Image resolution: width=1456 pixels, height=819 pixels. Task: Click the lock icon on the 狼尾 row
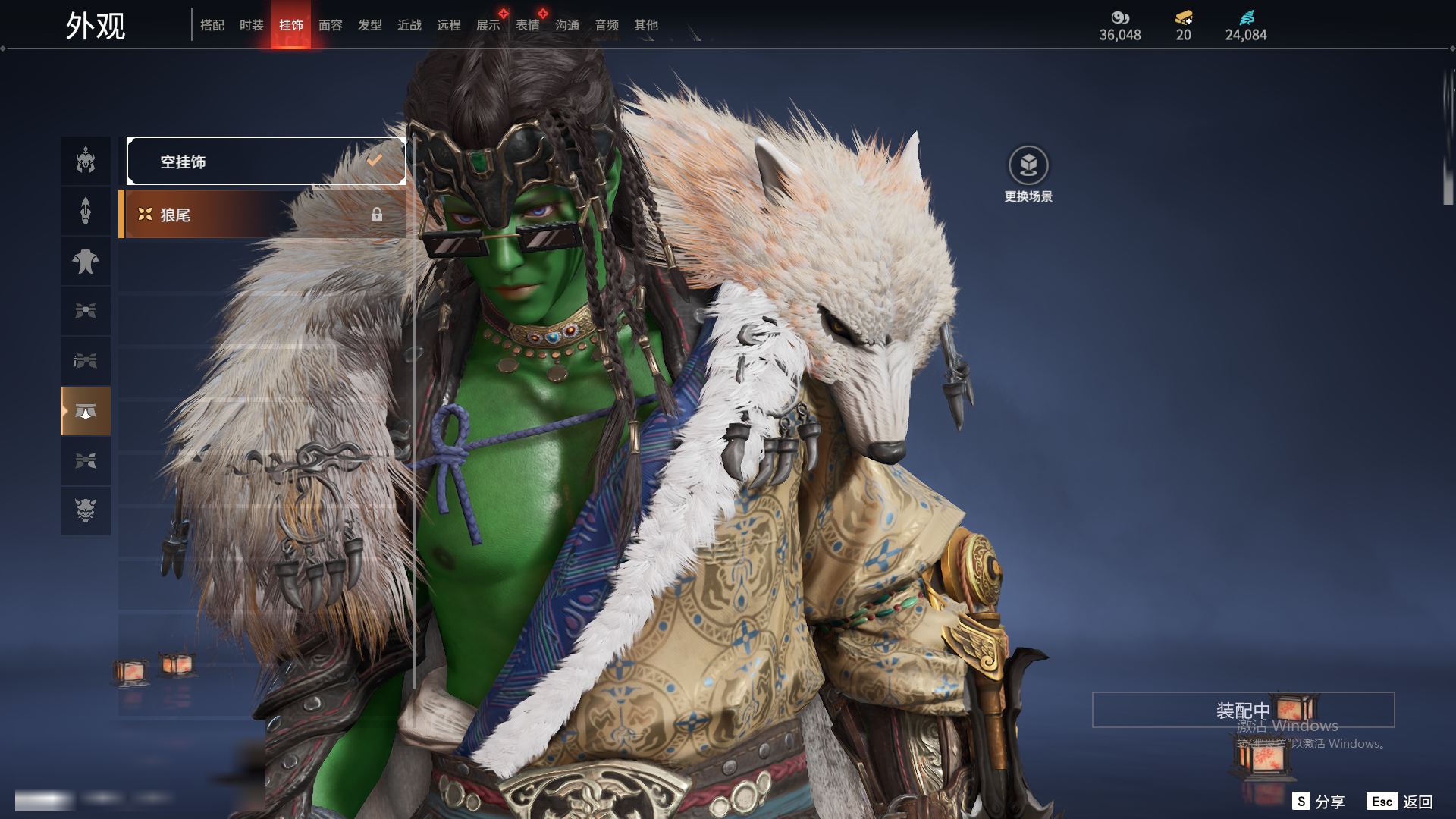pos(377,215)
